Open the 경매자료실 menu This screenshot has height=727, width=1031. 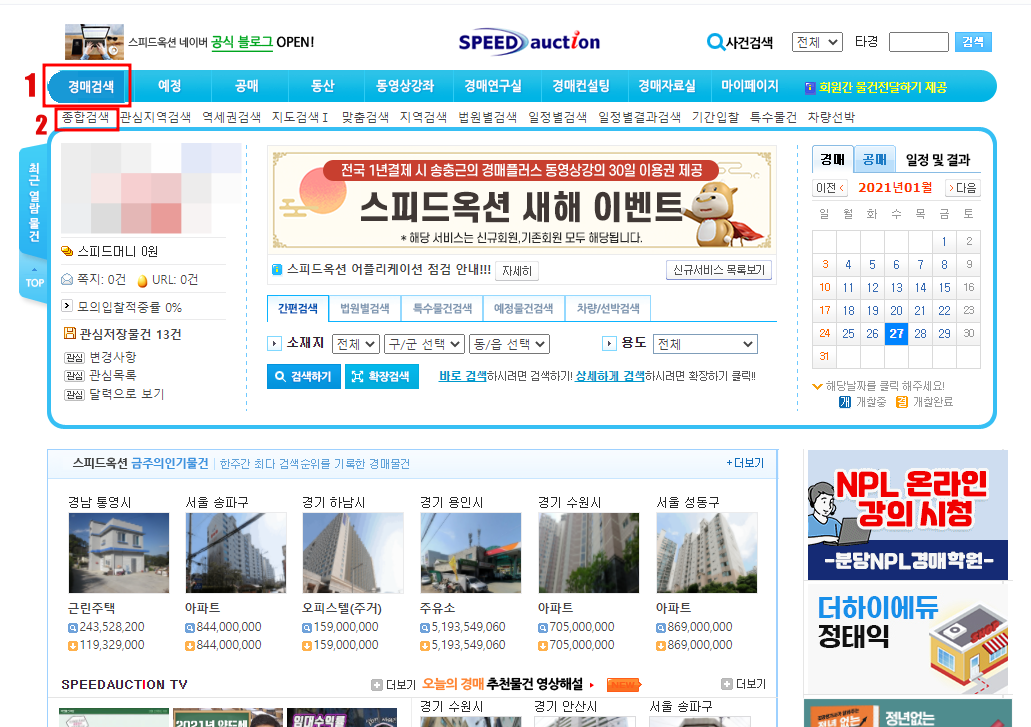pyautogui.click(x=667, y=86)
